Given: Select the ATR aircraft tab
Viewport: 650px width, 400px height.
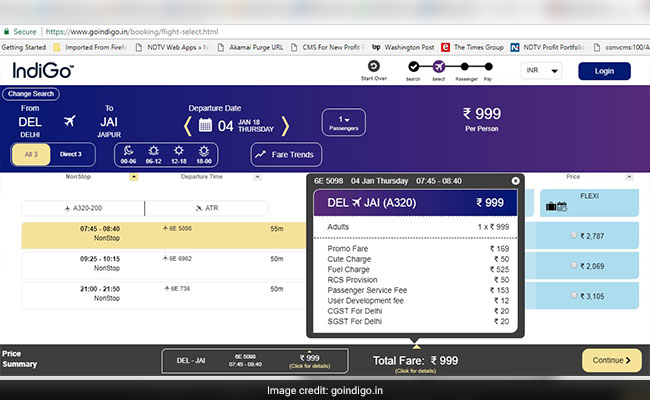Looking at the screenshot, I should pyautogui.click(x=206, y=208).
